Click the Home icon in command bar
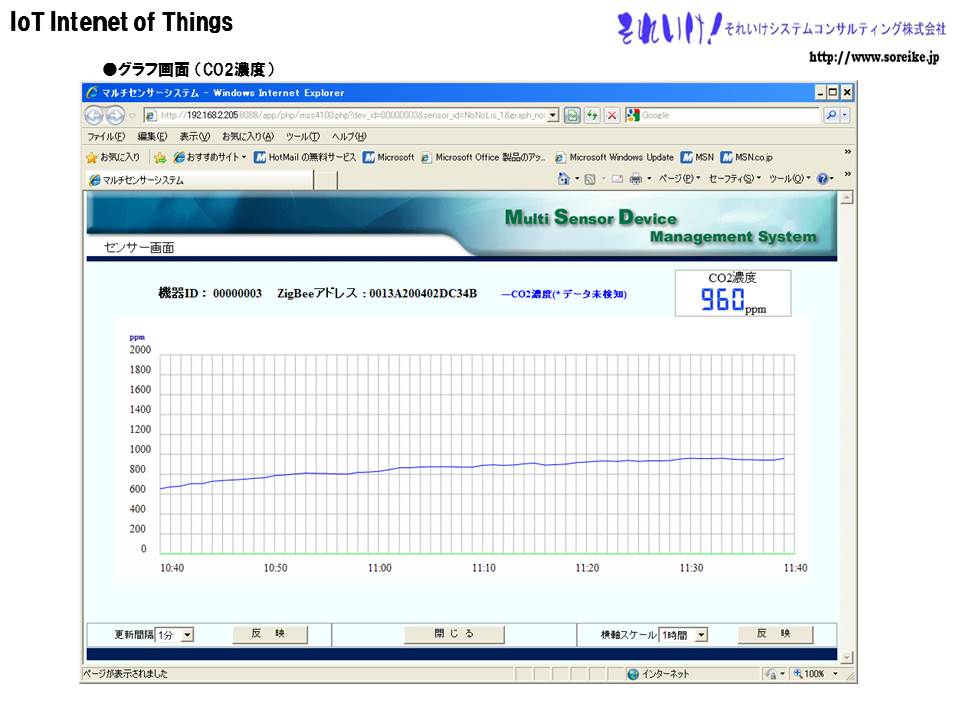Image resolution: width=960 pixels, height=720 pixels. pyautogui.click(x=563, y=179)
